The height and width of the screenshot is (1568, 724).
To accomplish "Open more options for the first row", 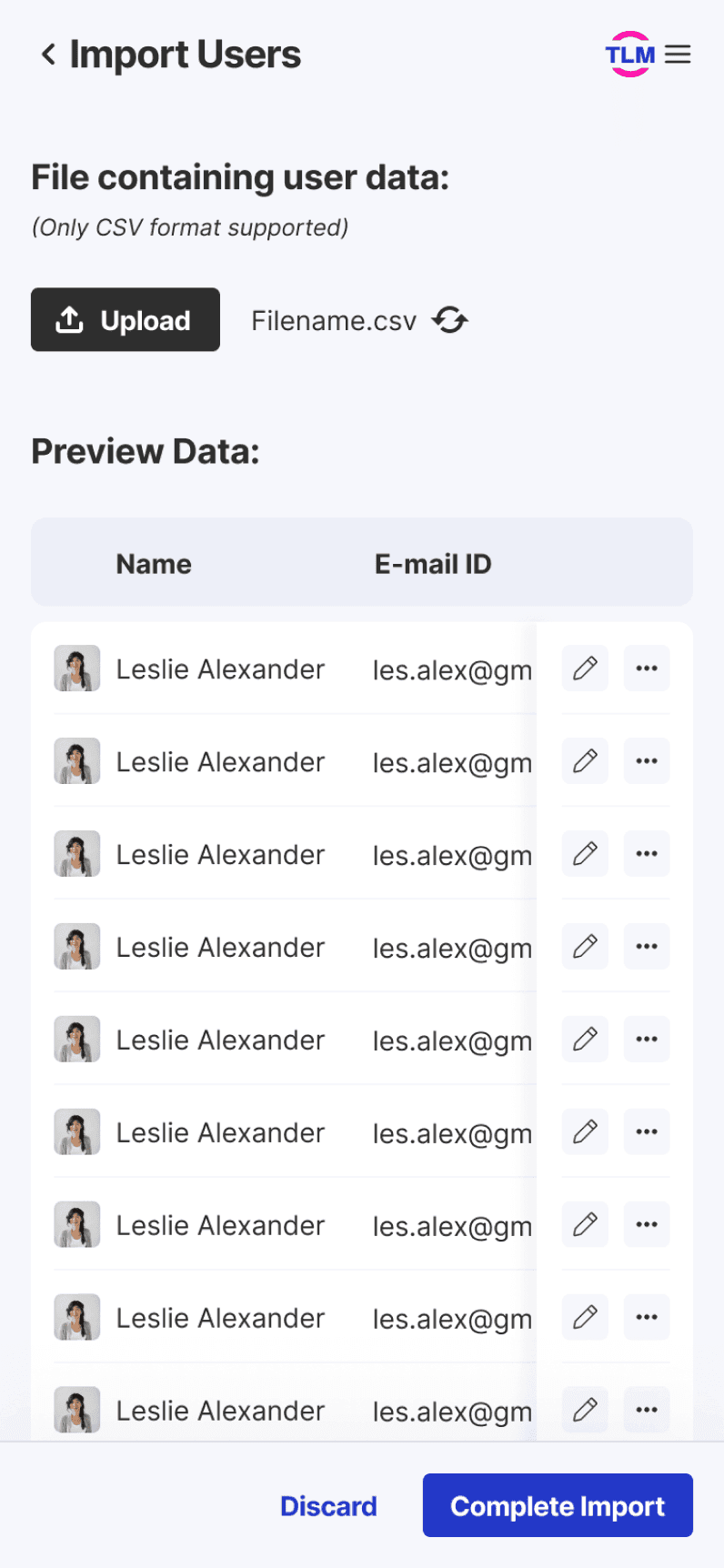I will [647, 668].
